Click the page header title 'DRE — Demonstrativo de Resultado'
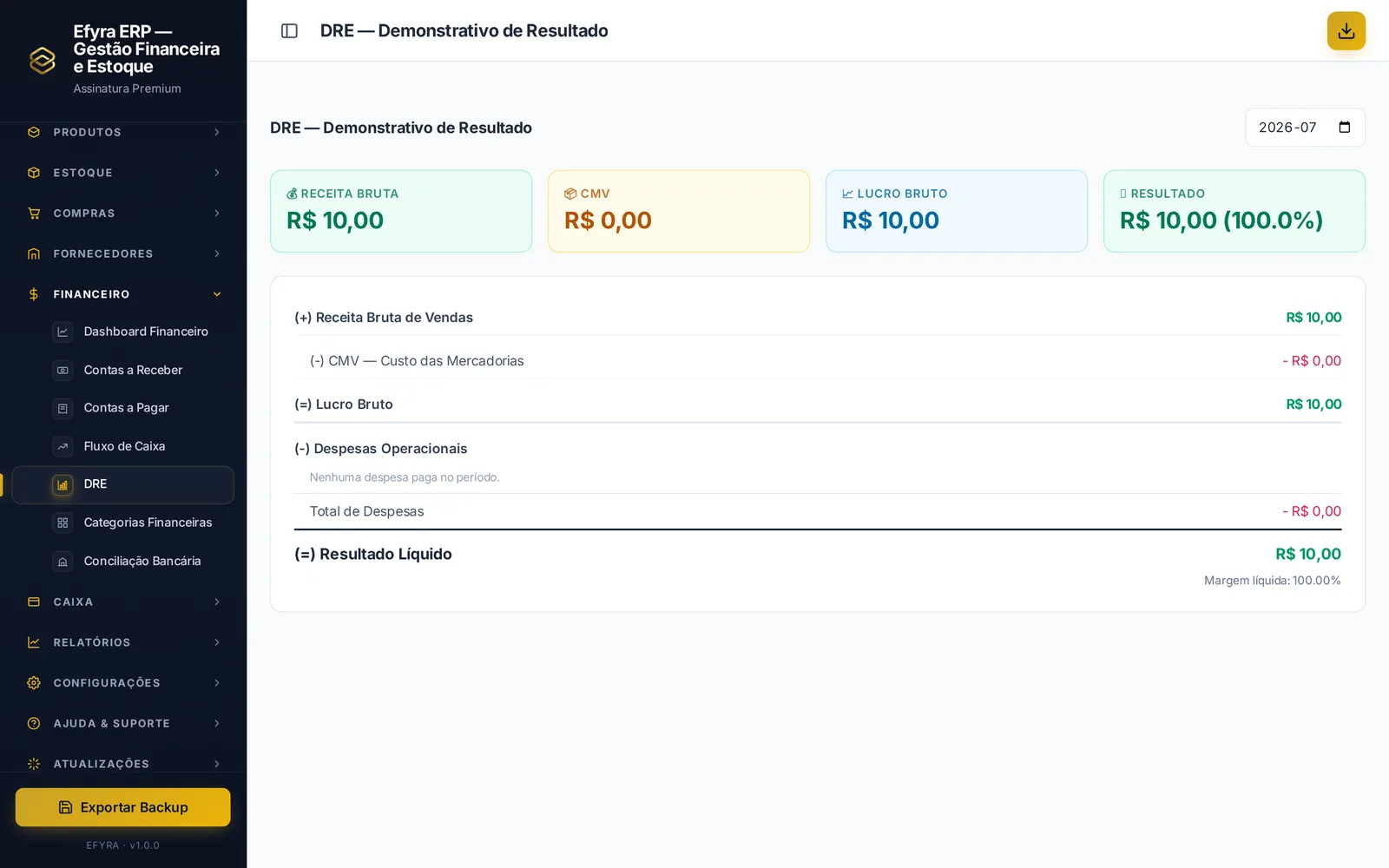Viewport: 1389px width, 868px height. click(x=464, y=30)
